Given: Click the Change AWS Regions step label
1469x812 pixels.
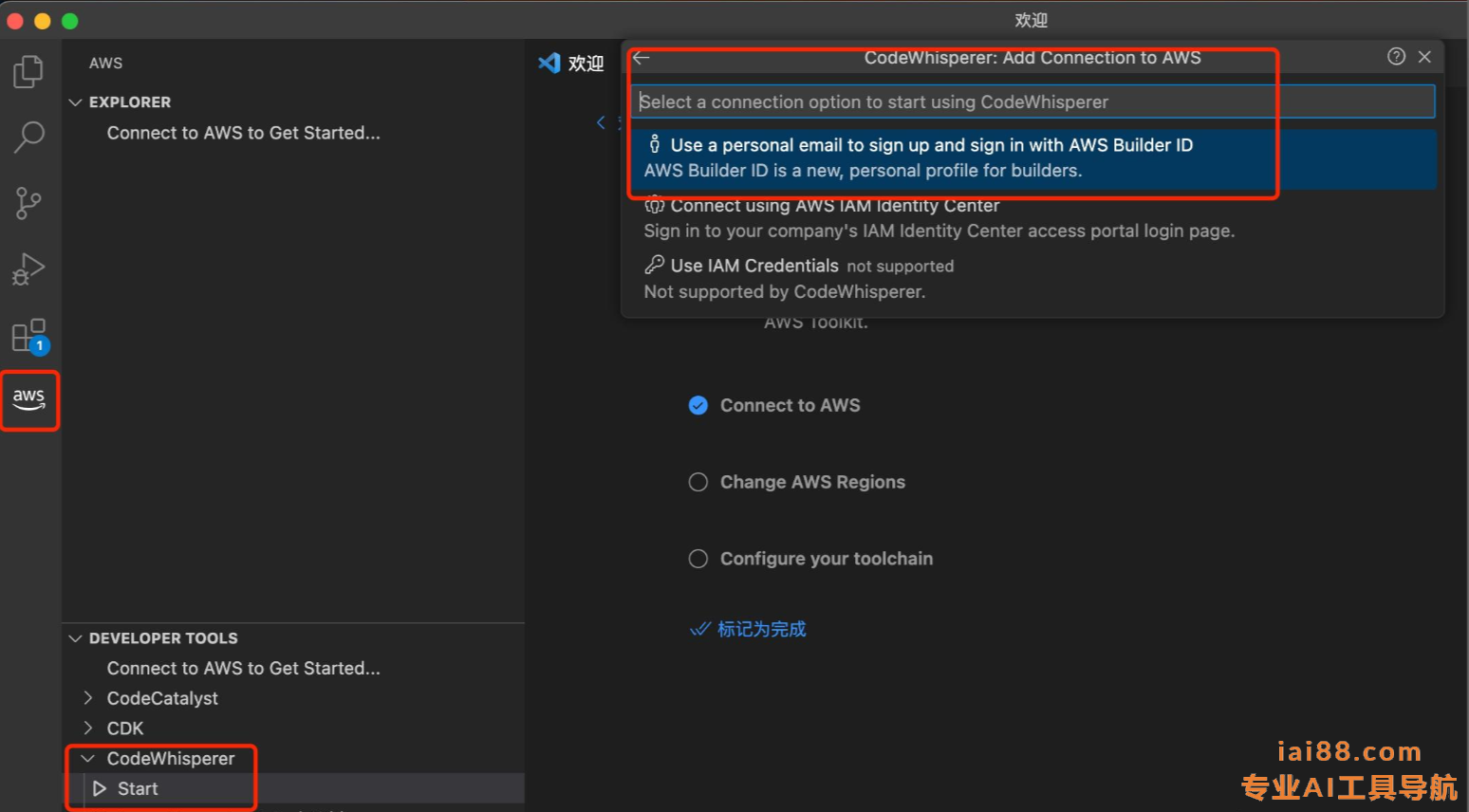Looking at the screenshot, I should tap(812, 482).
